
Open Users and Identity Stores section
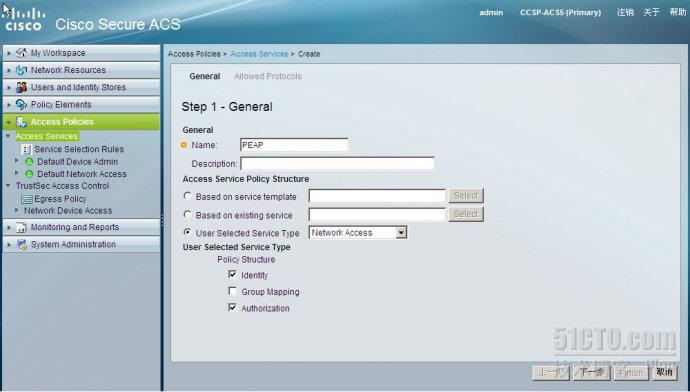[x=81, y=87]
